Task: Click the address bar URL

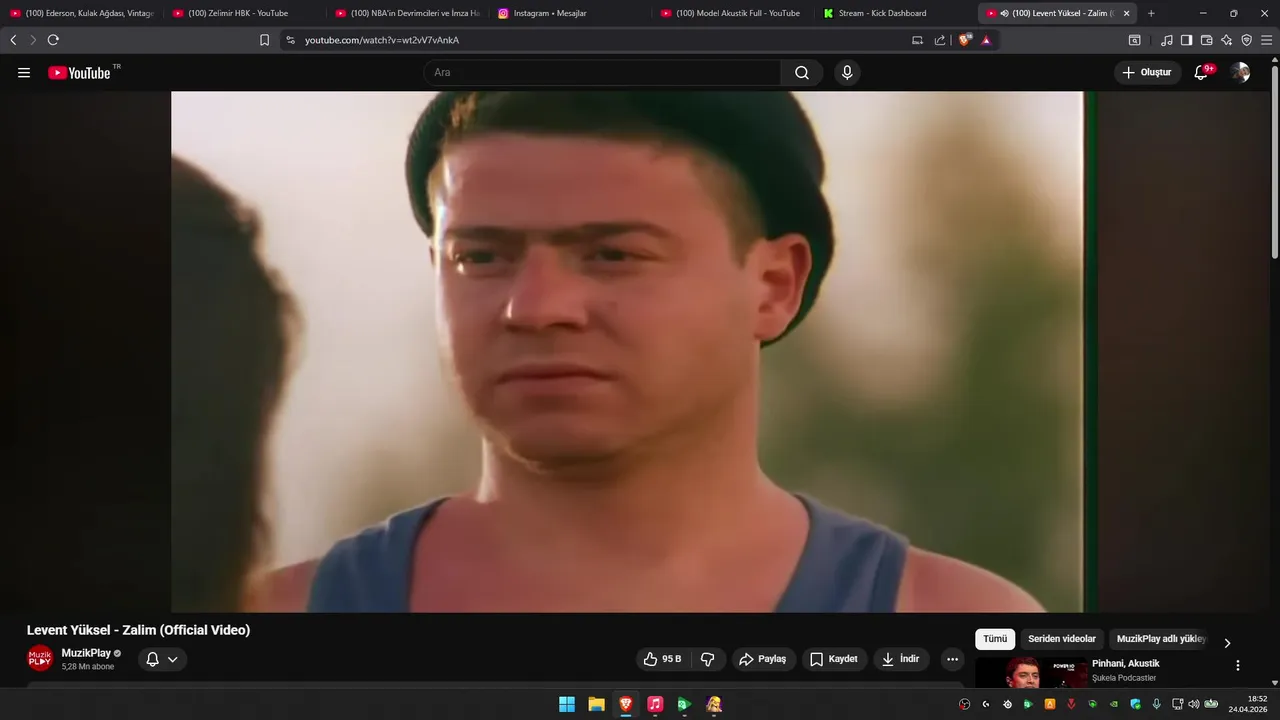Action: (382, 40)
